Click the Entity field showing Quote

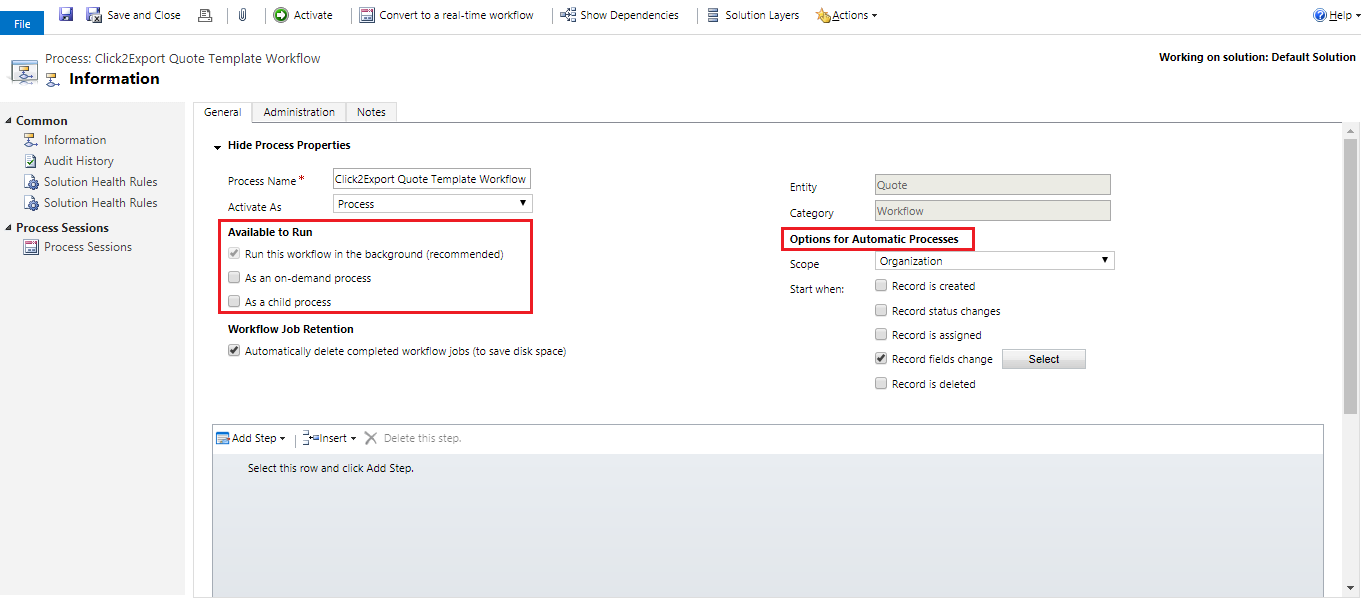993,185
